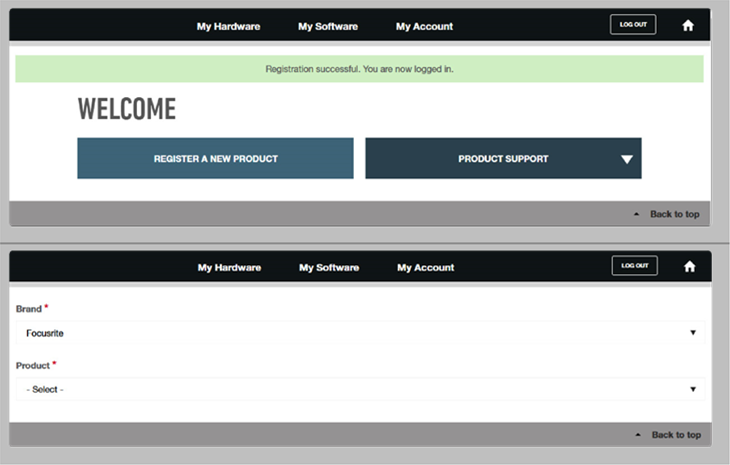Click the triangle icon on Product Support button
Viewport: 730px width, 465px height.
point(627,159)
